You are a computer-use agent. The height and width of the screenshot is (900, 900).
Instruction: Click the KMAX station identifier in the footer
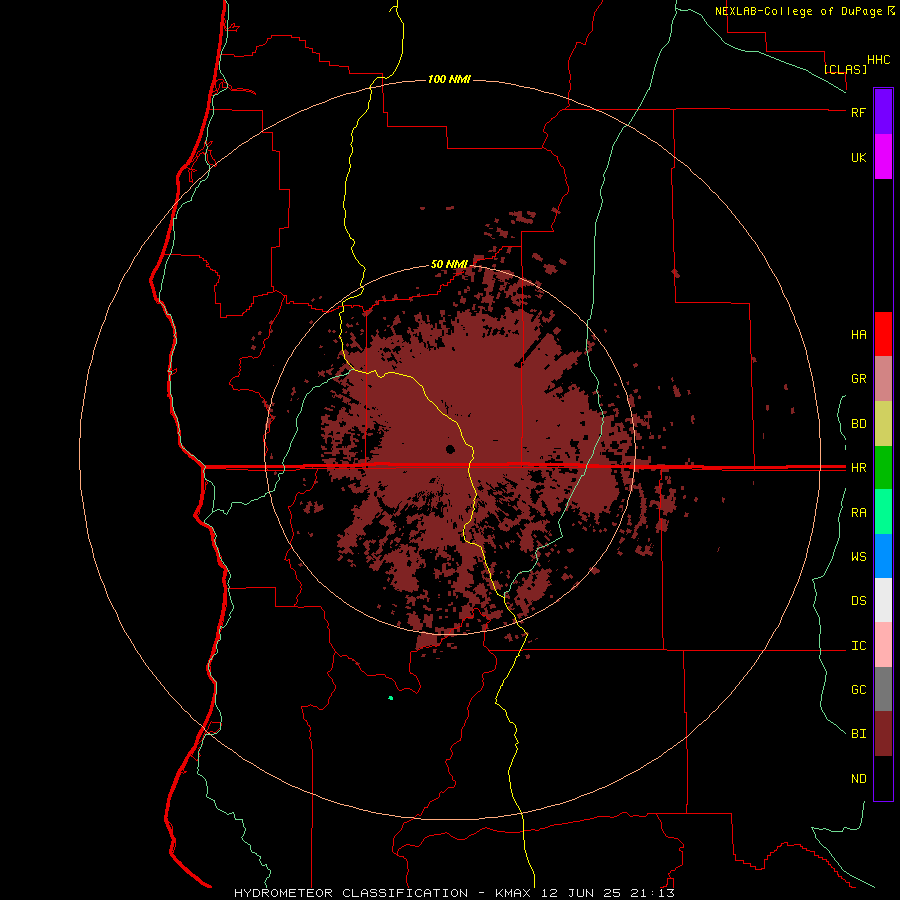coord(513,893)
